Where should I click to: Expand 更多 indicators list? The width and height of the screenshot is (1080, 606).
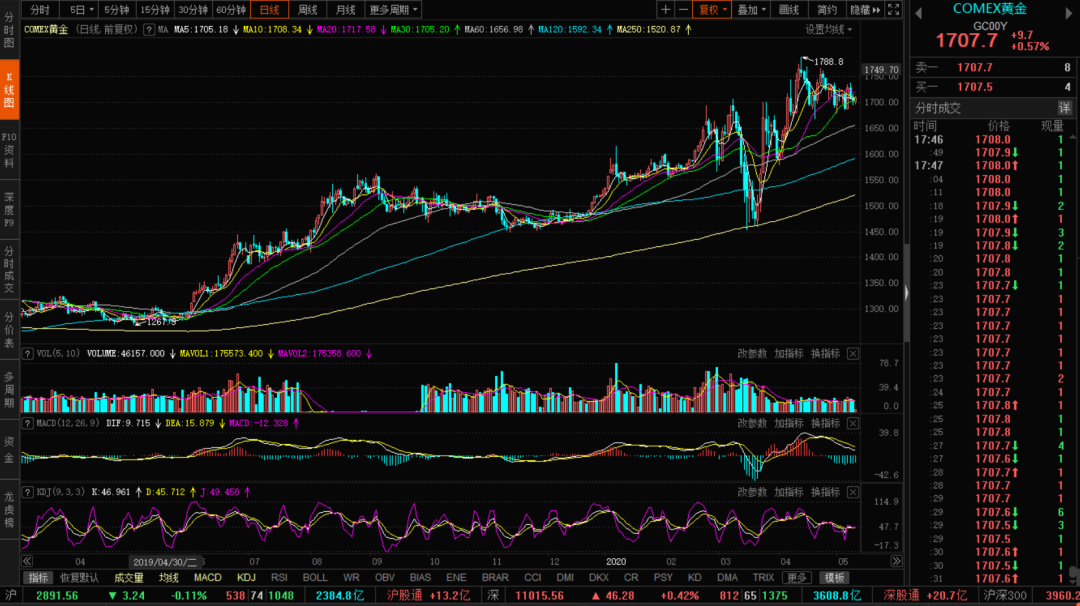[x=796, y=578]
